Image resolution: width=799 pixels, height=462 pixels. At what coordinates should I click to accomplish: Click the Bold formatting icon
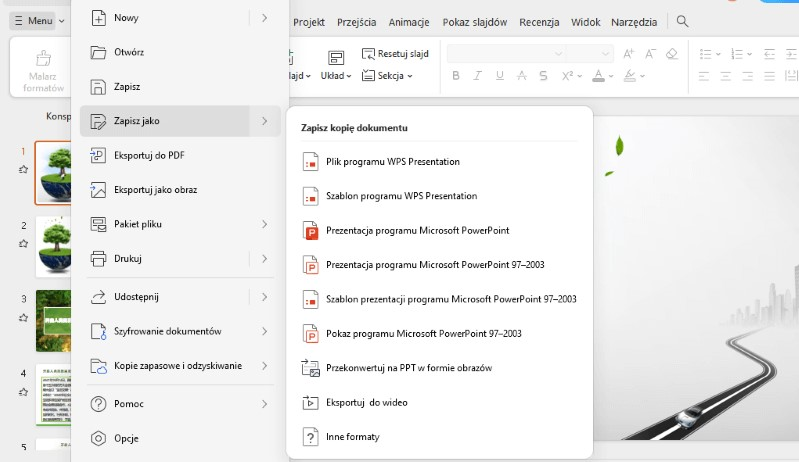point(456,76)
